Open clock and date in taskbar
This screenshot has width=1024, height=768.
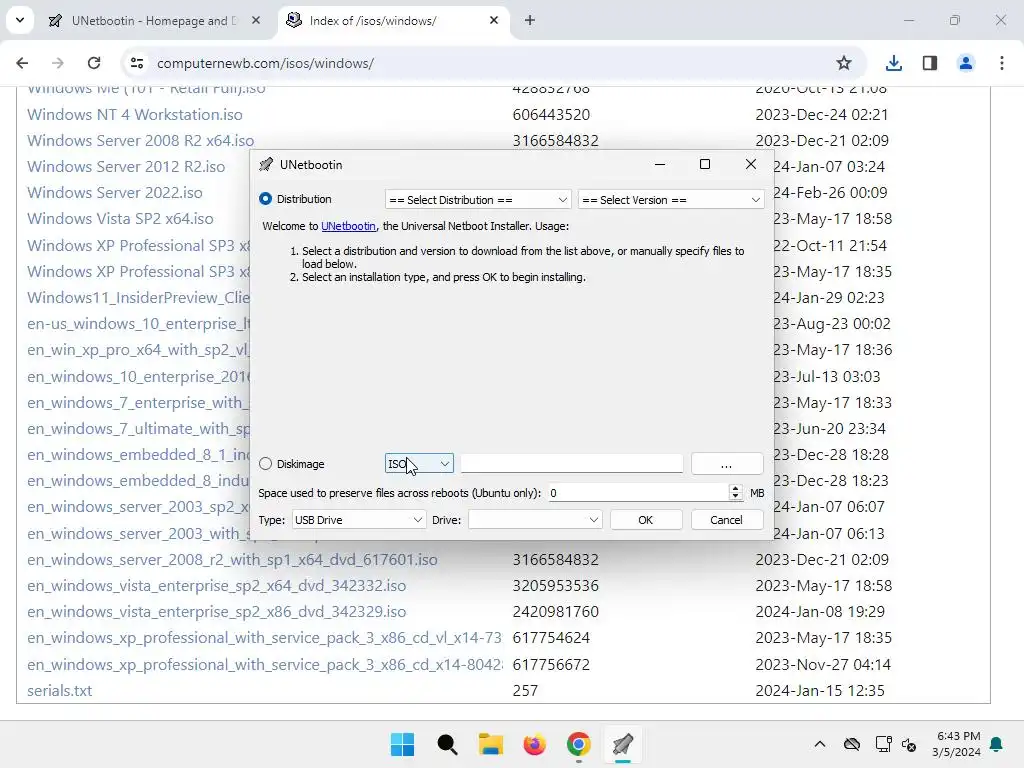[957, 744]
